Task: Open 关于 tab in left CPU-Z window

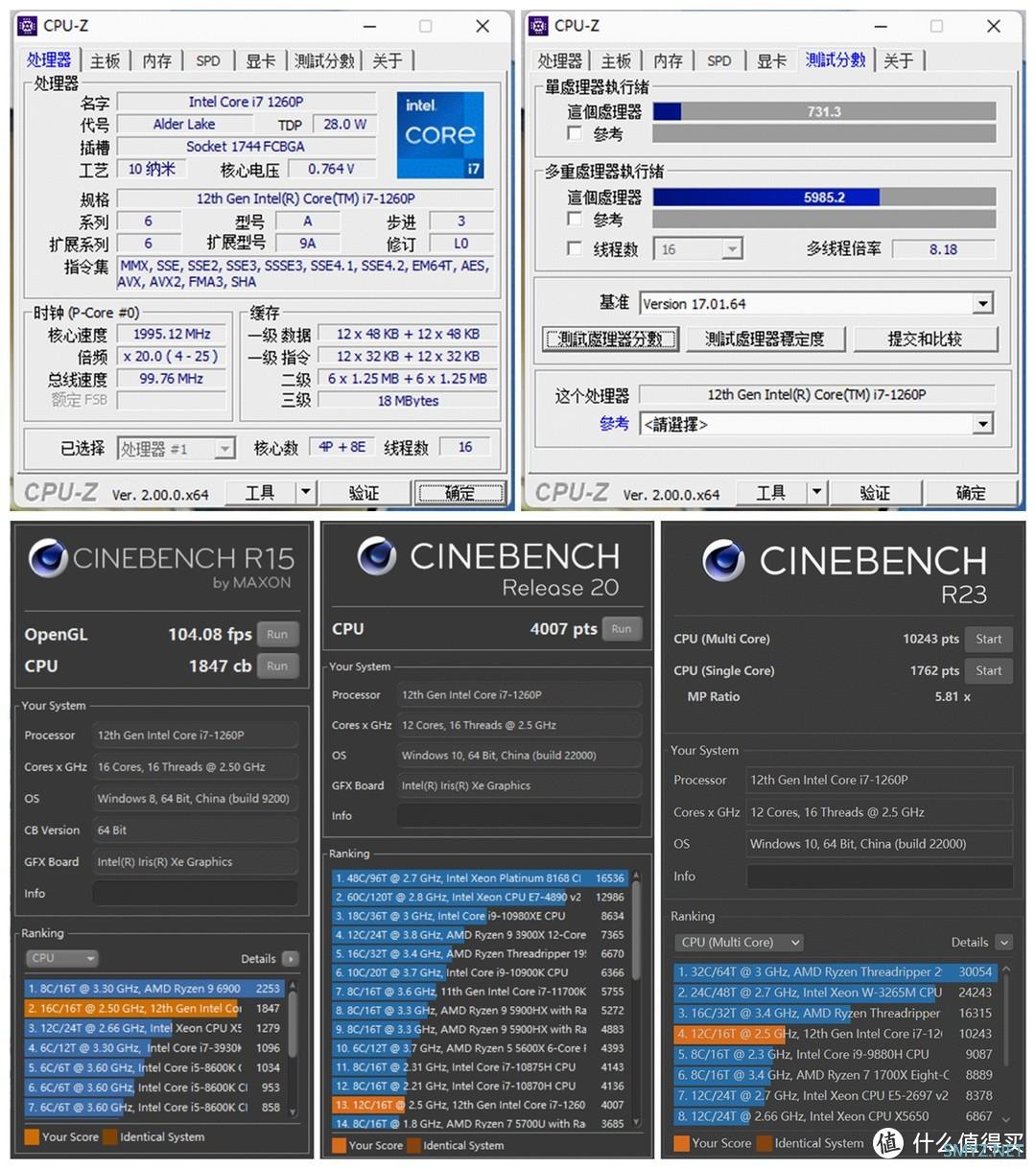Action: [x=388, y=60]
